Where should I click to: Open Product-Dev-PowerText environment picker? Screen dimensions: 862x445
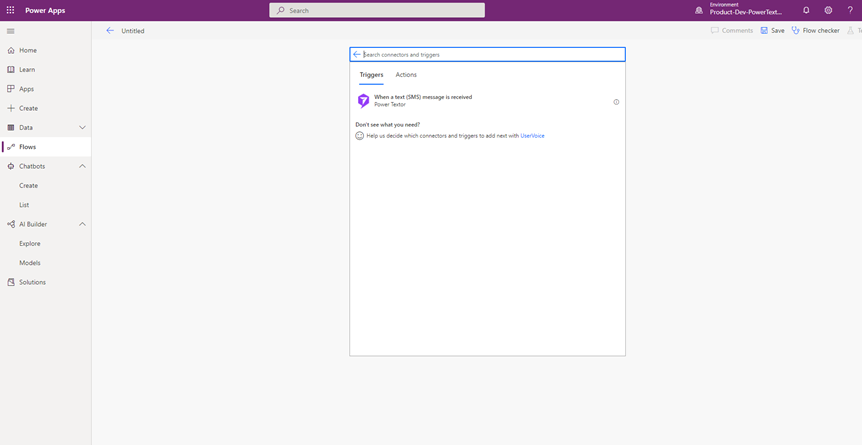(x=745, y=12)
